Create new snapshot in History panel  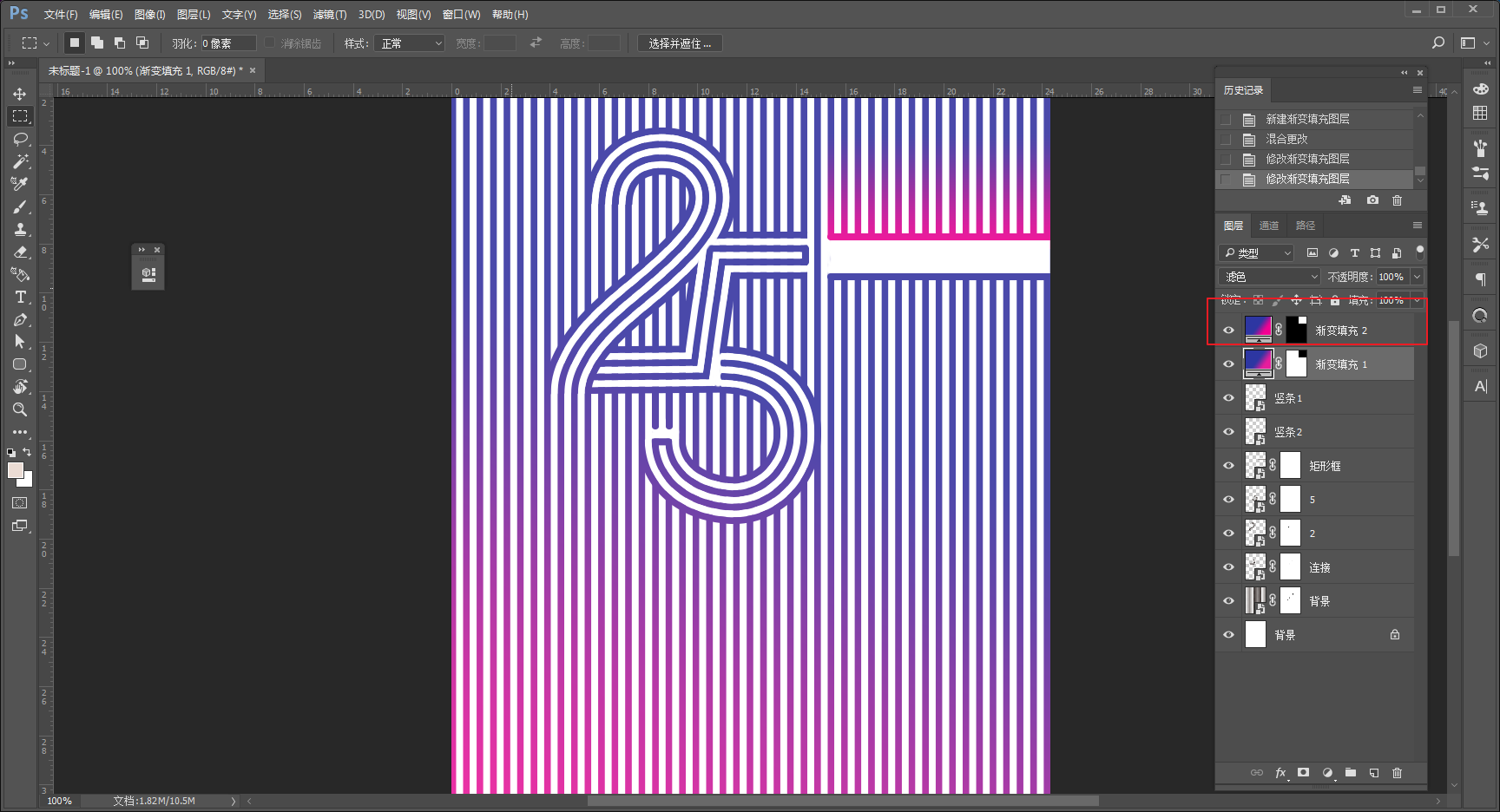(1372, 200)
